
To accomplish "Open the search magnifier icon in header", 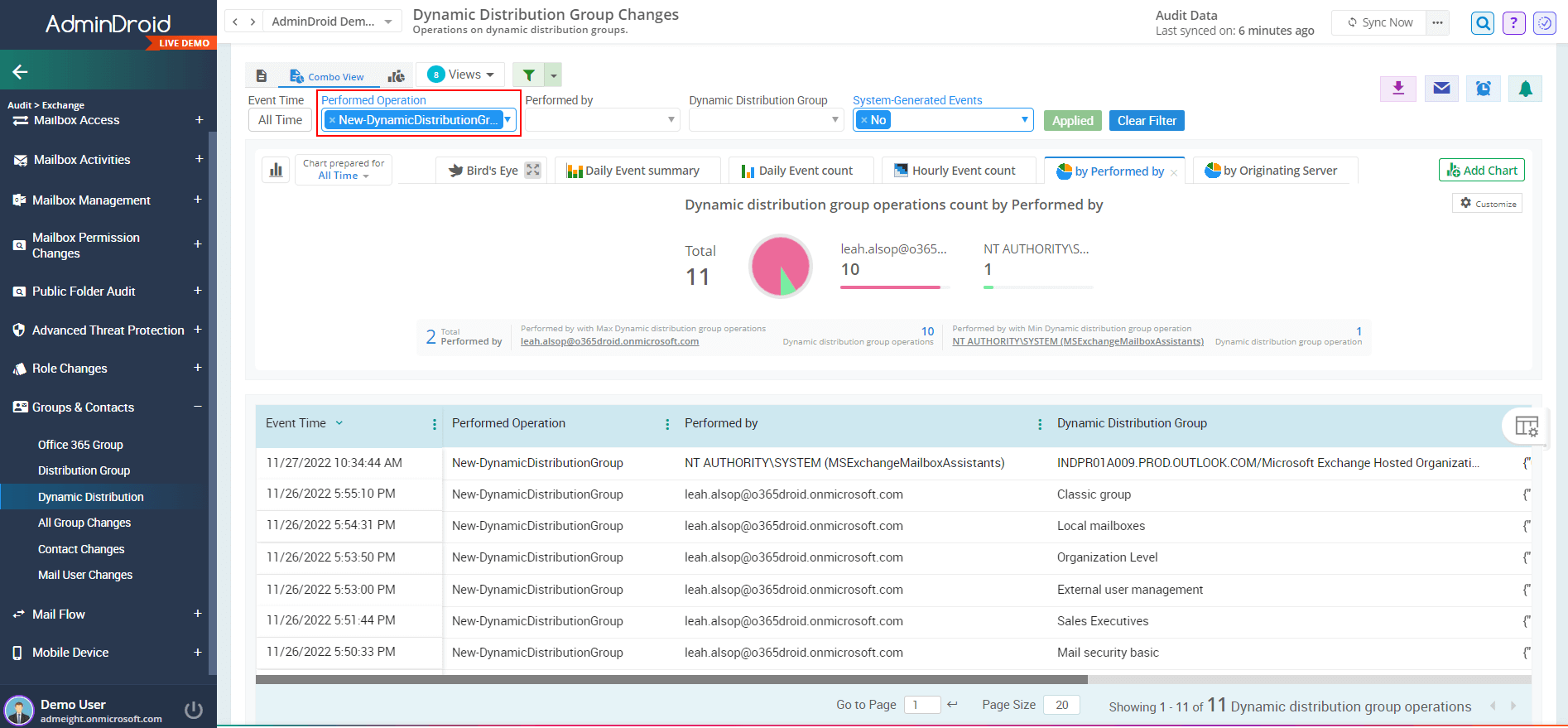I will 1483,23.
